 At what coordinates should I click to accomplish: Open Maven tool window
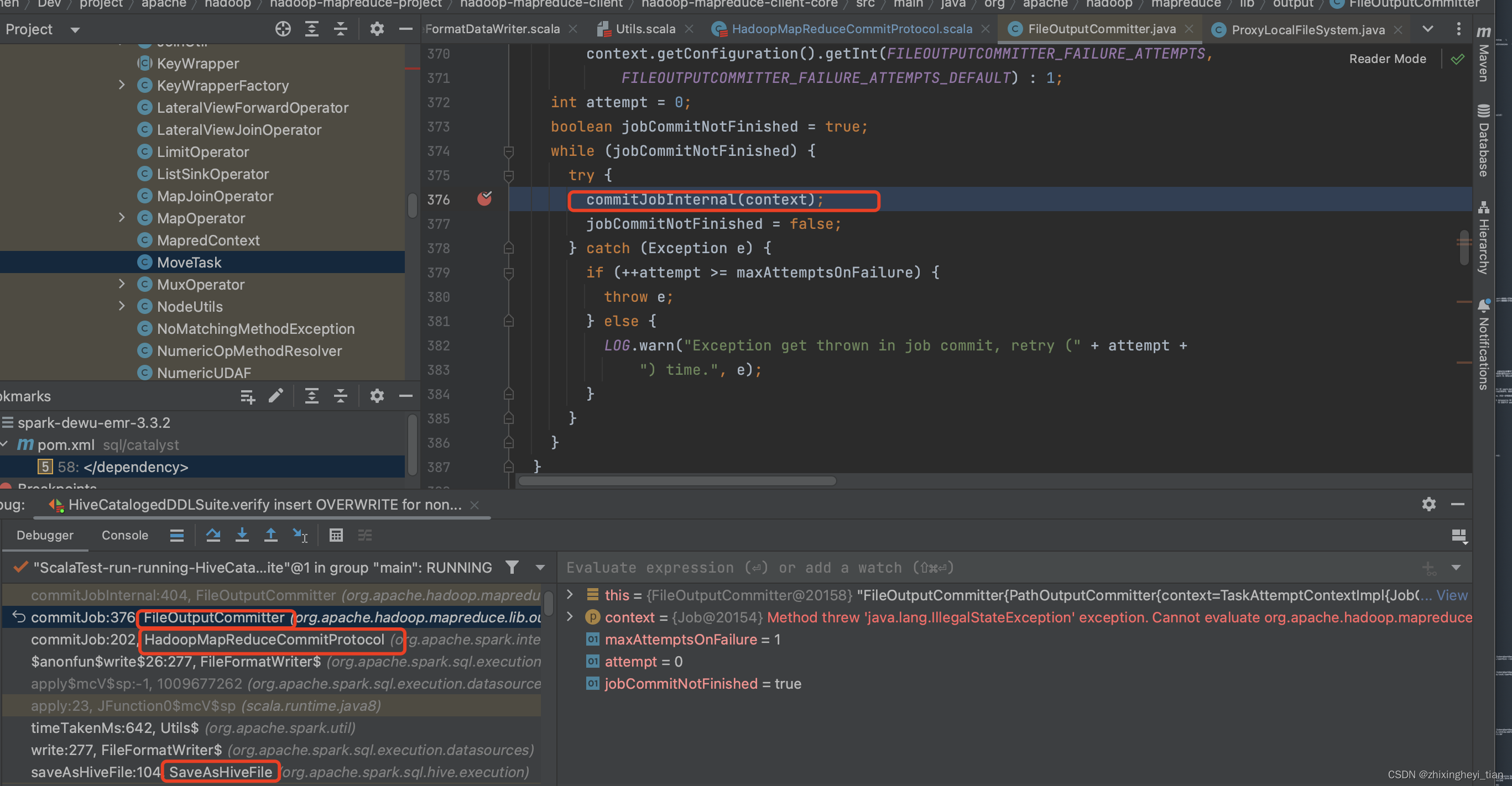(x=1484, y=54)
